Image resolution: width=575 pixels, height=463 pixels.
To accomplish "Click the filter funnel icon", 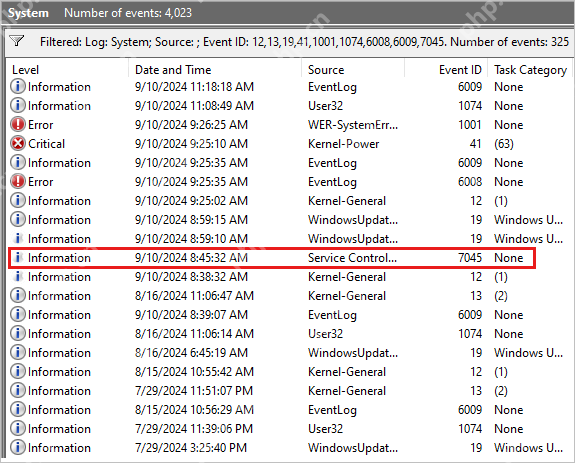I will pos(17,41).
